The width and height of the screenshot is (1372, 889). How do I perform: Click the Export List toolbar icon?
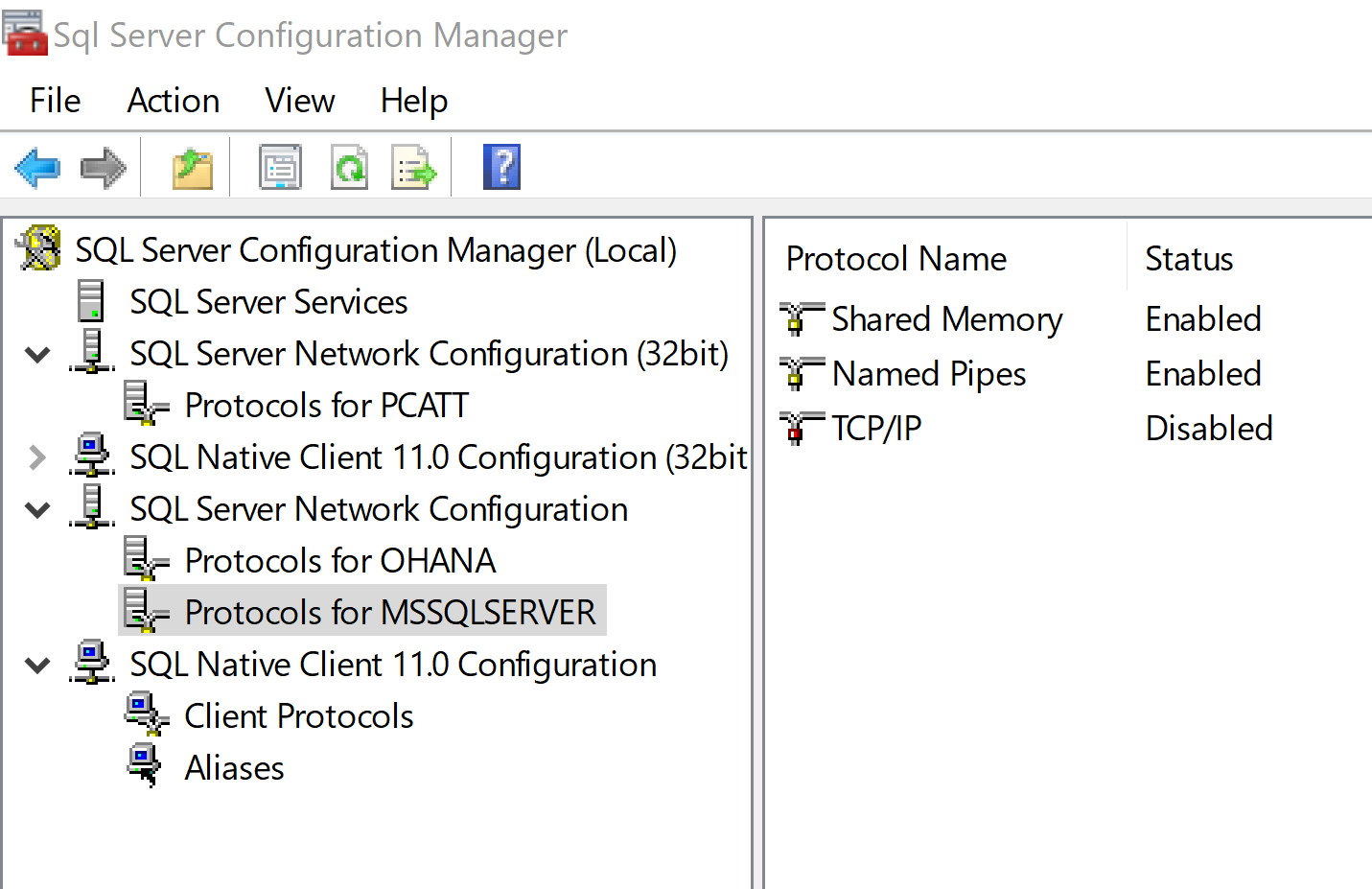[x=413, y=166]
